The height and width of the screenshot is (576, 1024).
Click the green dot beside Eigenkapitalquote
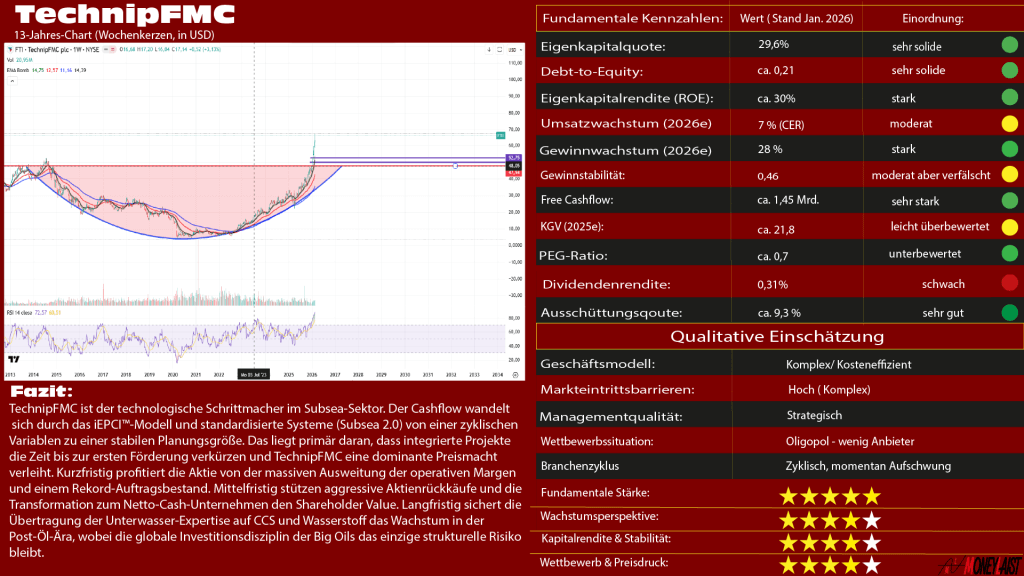pos(1009,45)
